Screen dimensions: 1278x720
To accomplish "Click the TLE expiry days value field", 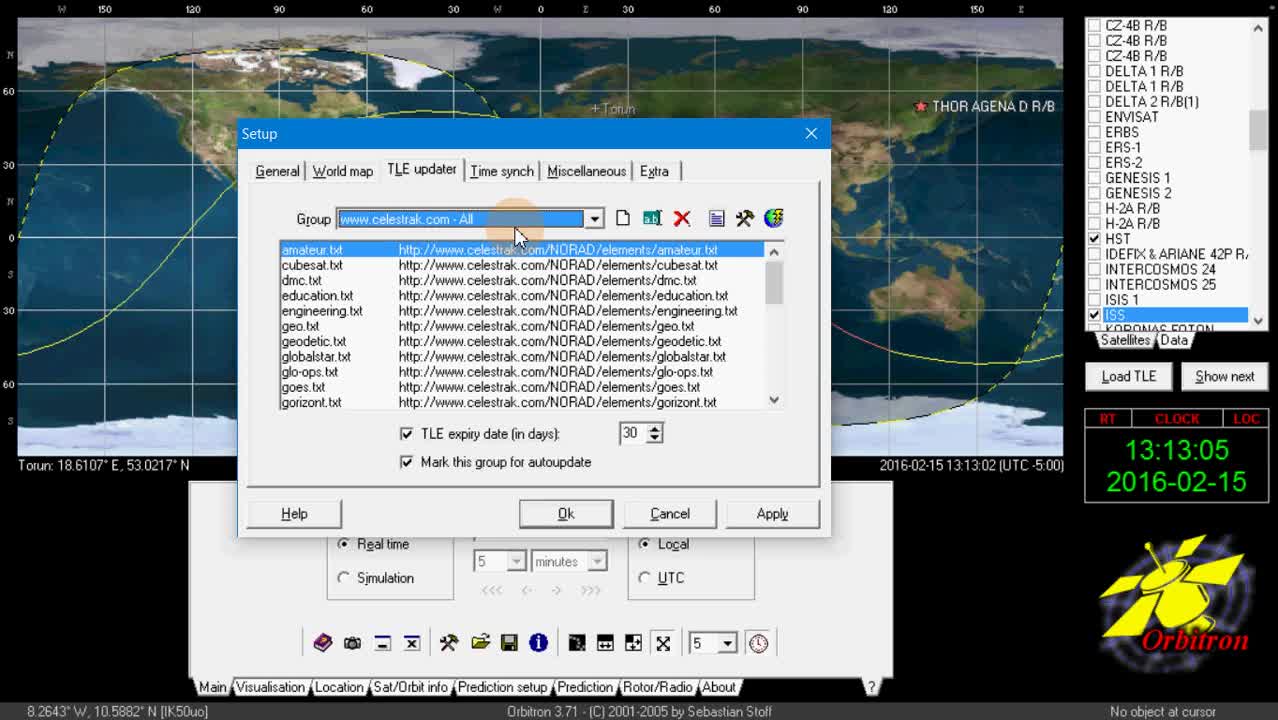I will tap(633, 433).
